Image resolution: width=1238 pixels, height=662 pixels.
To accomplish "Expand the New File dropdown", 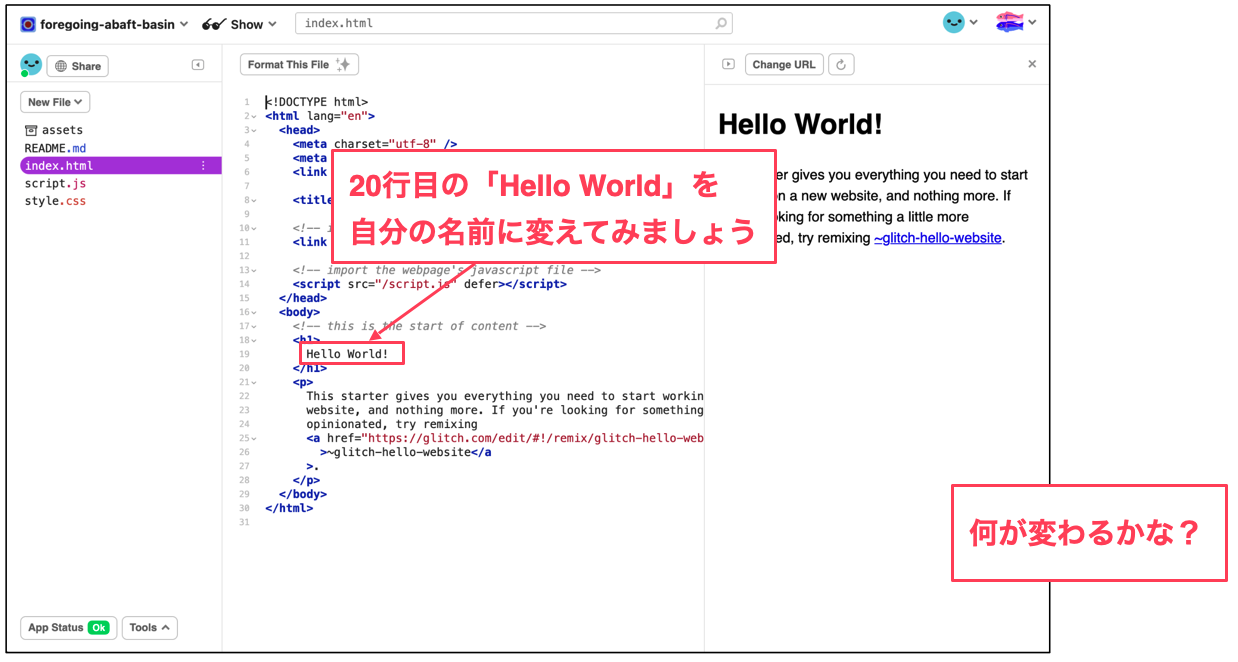I will pos(55,102).
